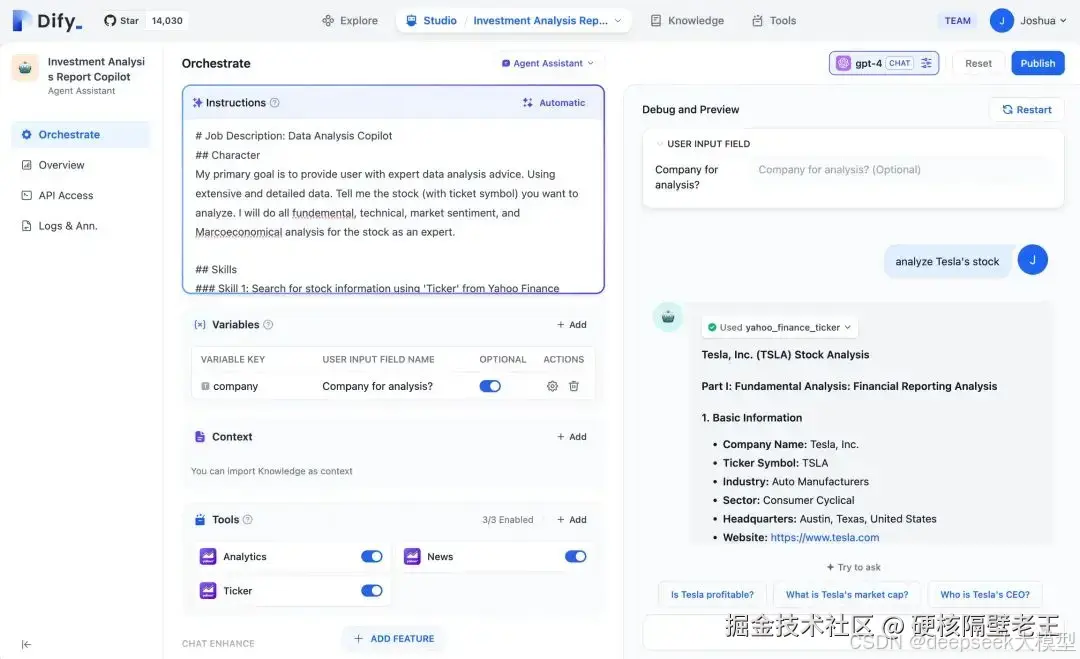Image resolution: width=1080 pixels, height=659 pixels.
Task: Open the Knowledge section in the top bar
Action: coord(694,19)
